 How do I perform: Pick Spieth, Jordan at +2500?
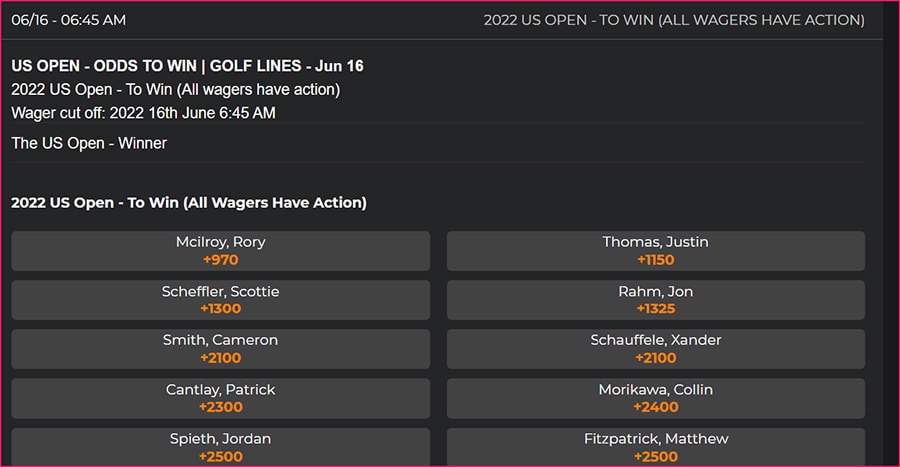tap(220, 447)
